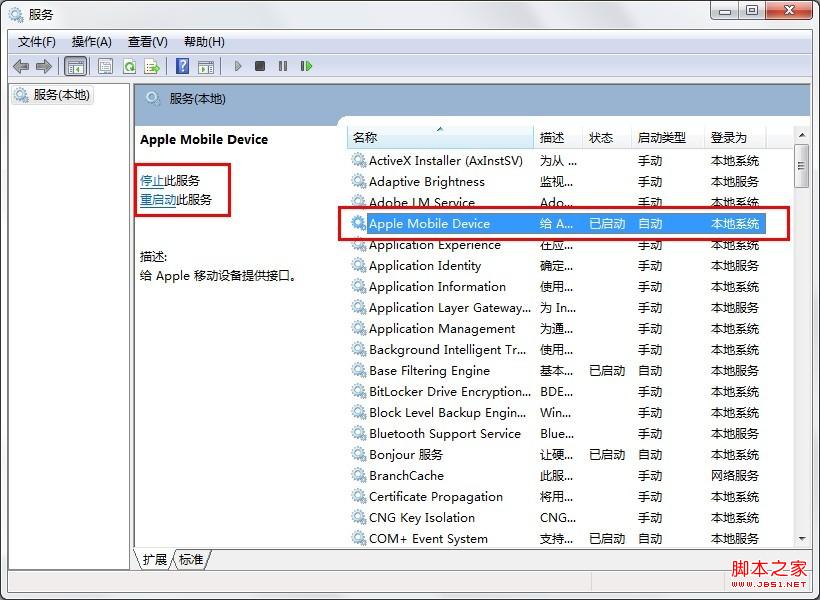Select ActiveX Installer (AxInstSV) service

pos(556,160)
